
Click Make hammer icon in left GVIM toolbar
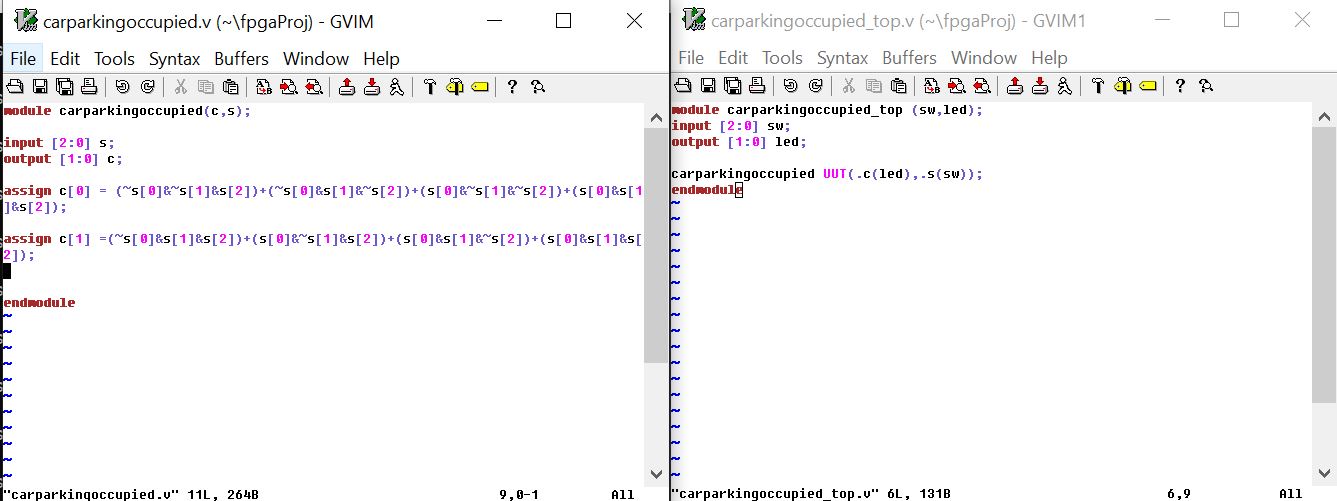click(430, 87)
